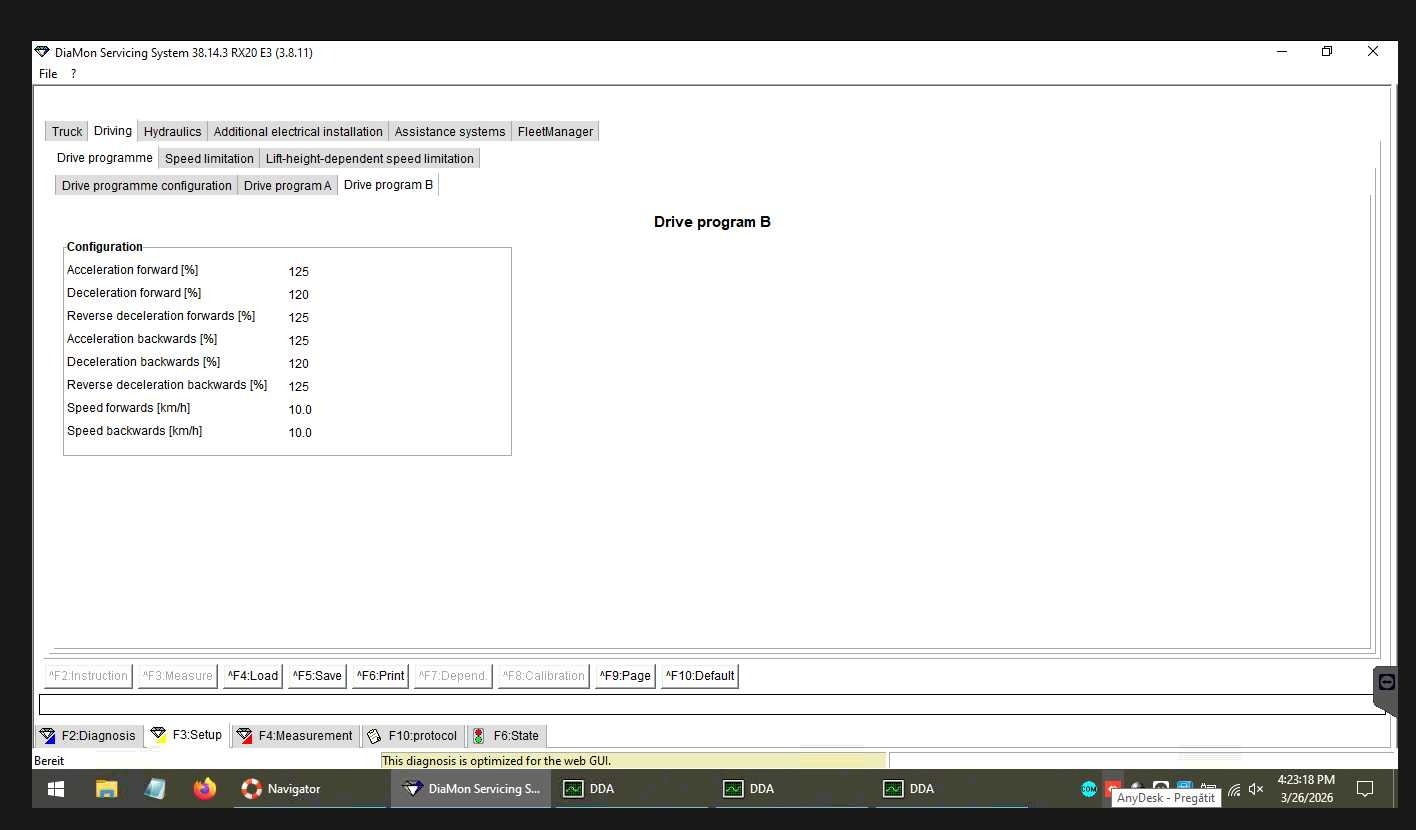Click the taskbar clock and date
Viewport: 1416px width, 830px height.
[x=1306, y=789]
